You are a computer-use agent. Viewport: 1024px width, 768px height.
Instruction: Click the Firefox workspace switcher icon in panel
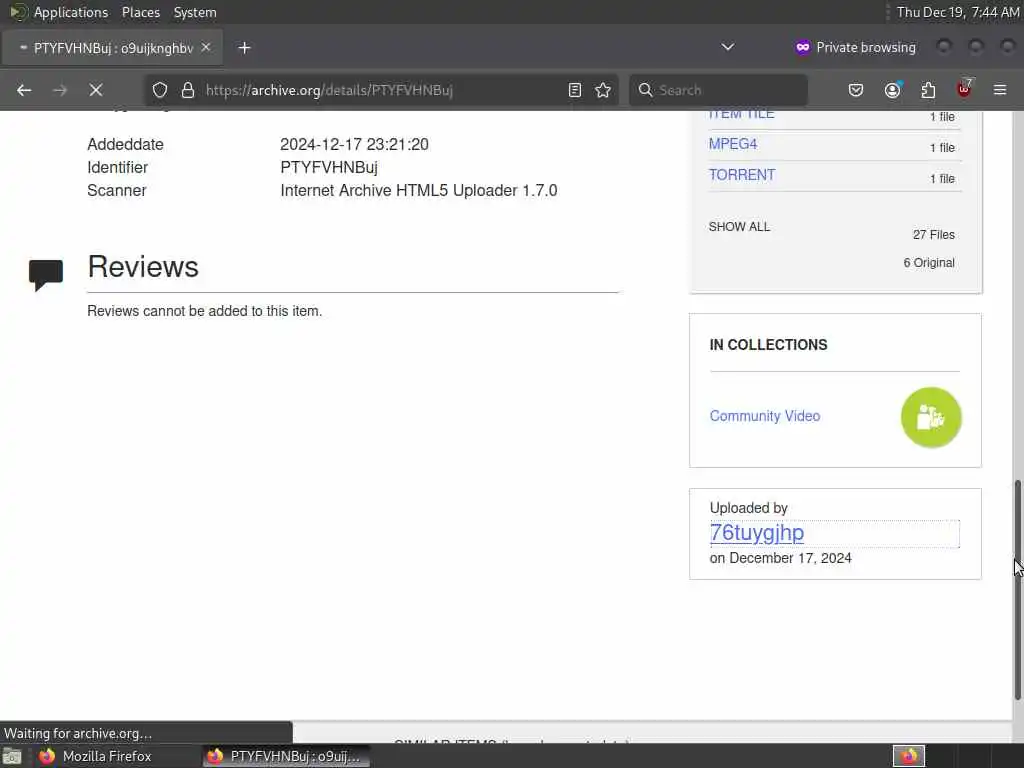909,756
